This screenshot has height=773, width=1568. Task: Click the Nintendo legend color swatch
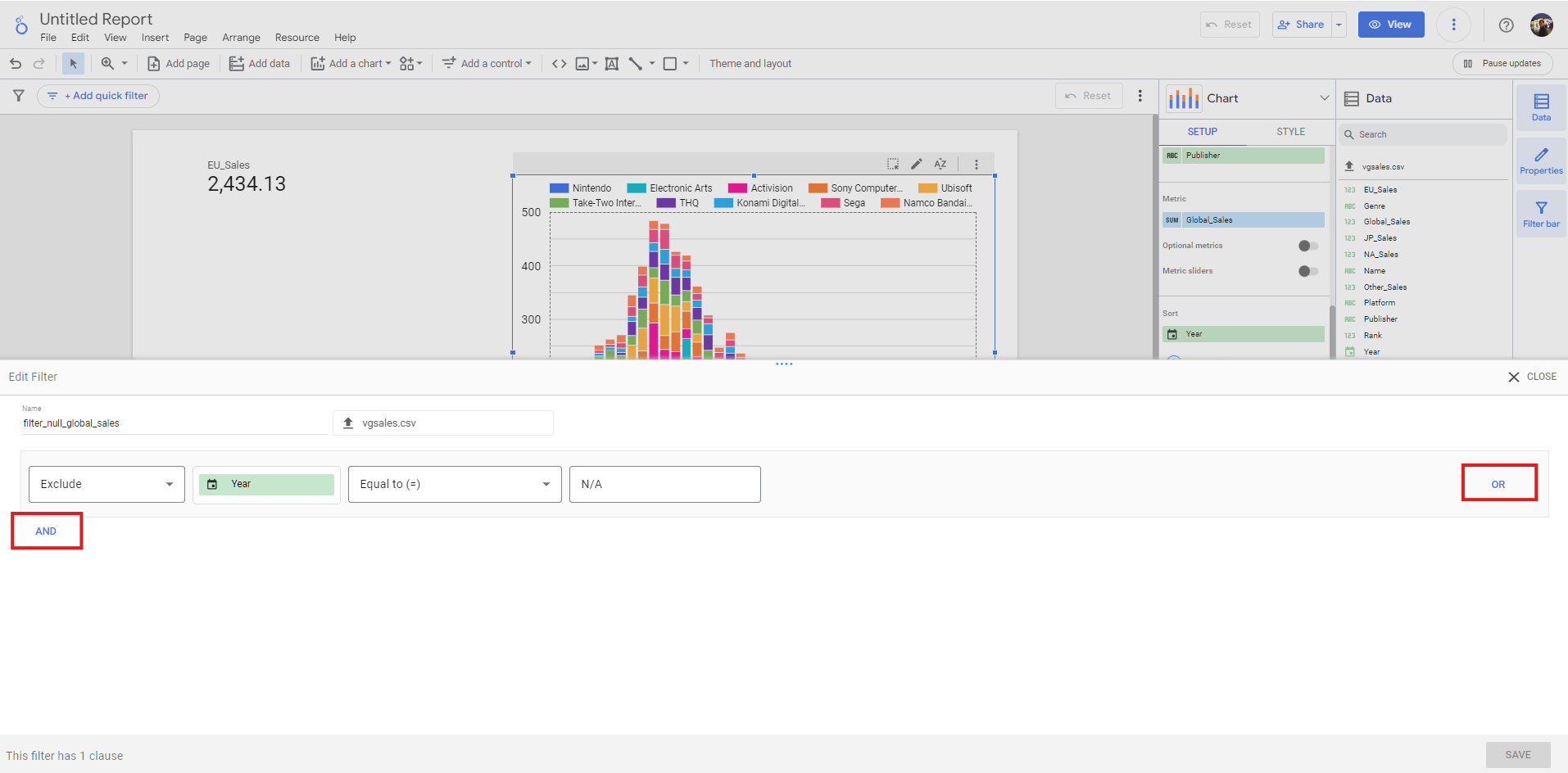click(x=559, y=188)
